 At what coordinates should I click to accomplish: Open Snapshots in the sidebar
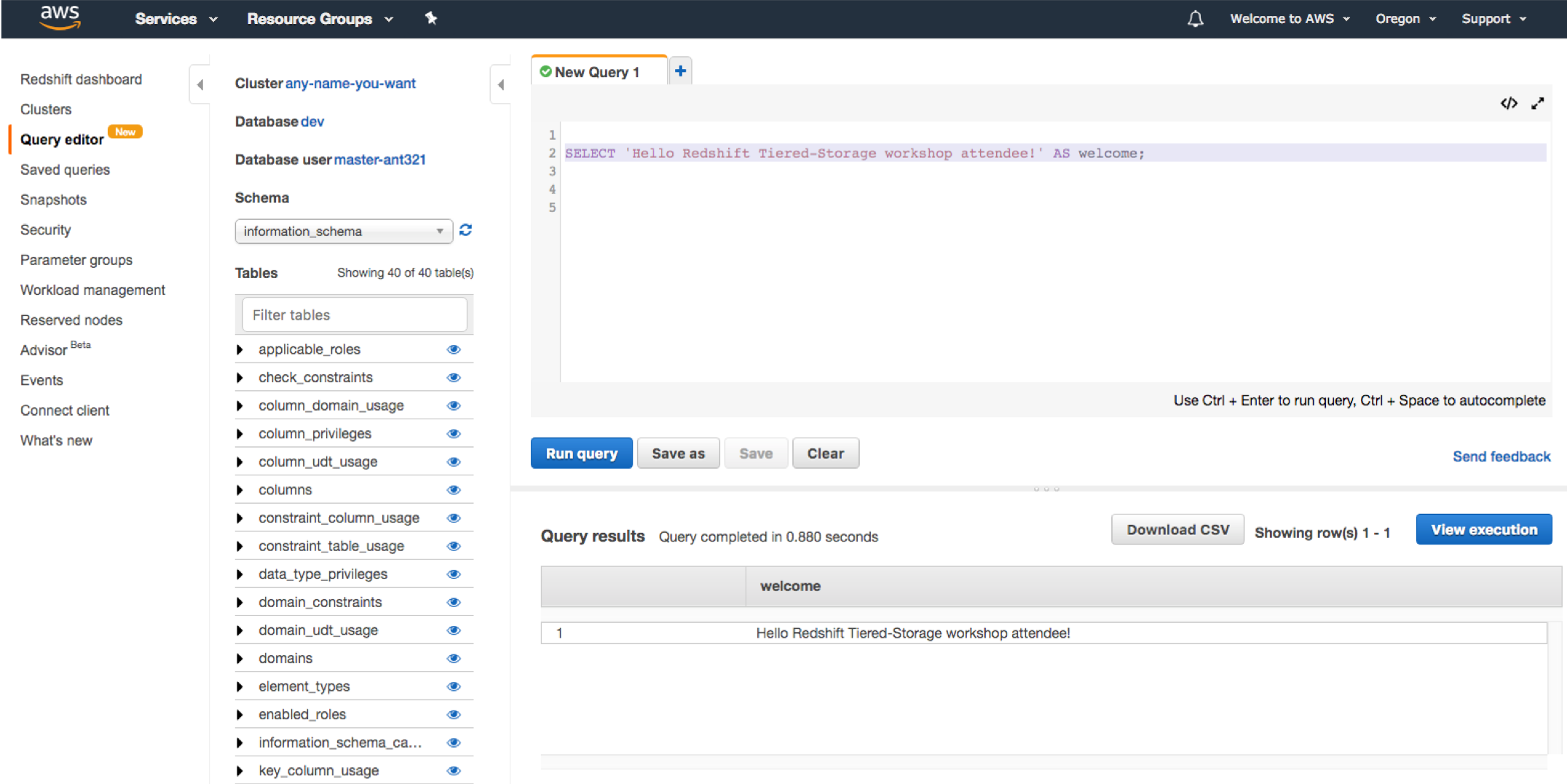(x=53, y=199)
